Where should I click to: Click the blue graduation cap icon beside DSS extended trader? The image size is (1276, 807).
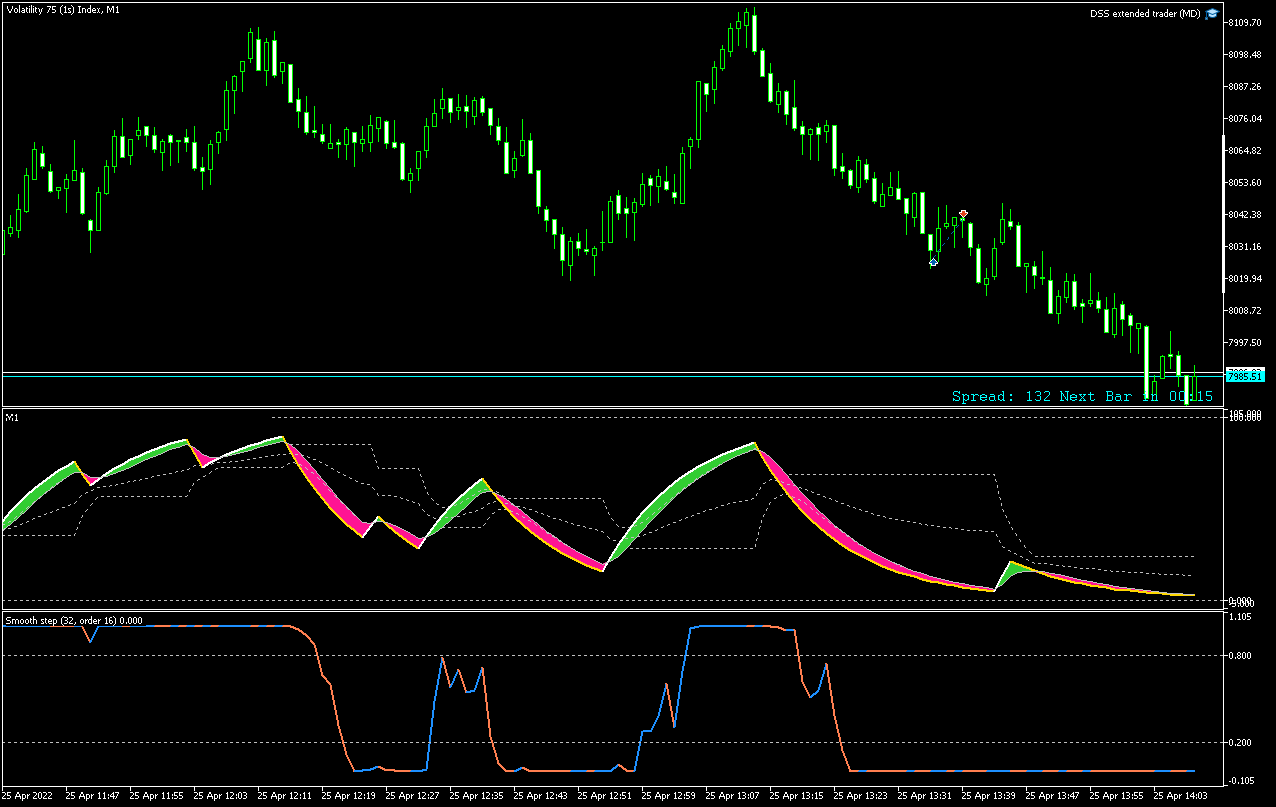click(x=1211, y=13)
